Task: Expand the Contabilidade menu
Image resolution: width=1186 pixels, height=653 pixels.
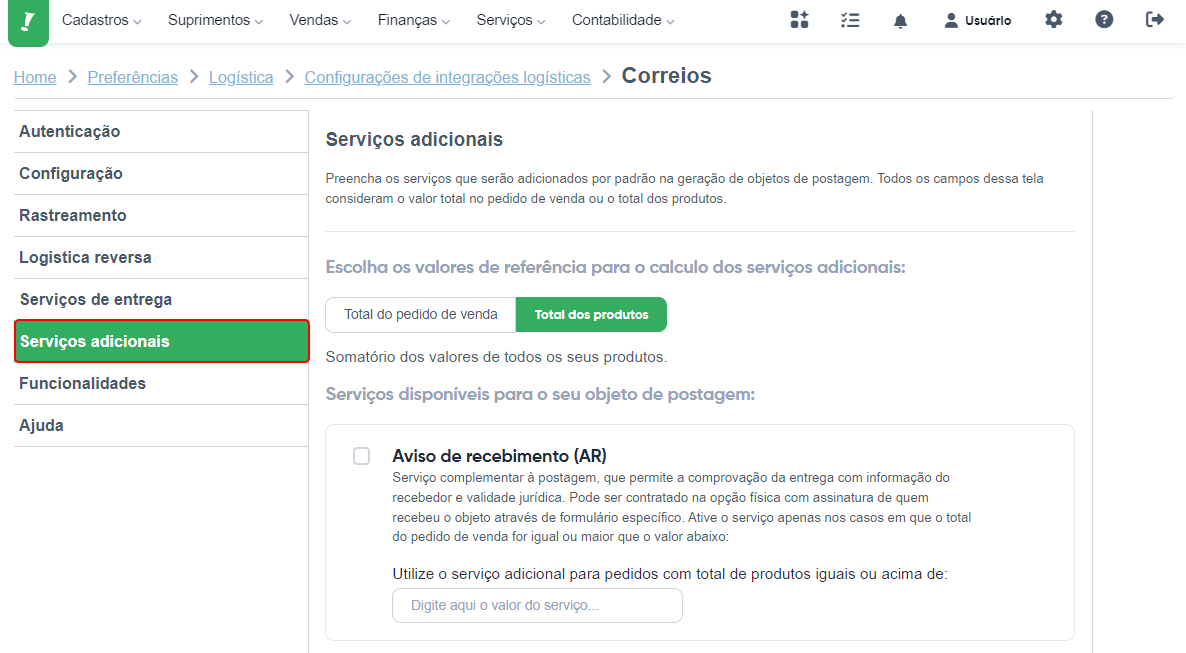Action: (623, 20)
